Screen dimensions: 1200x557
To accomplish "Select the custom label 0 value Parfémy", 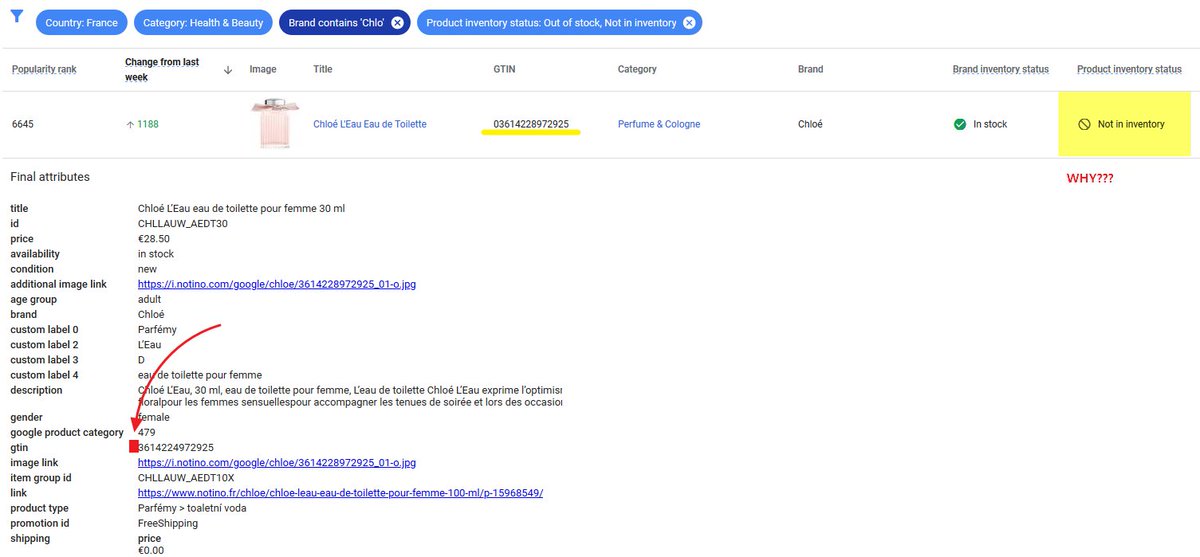I will click(x=158, y=329).
